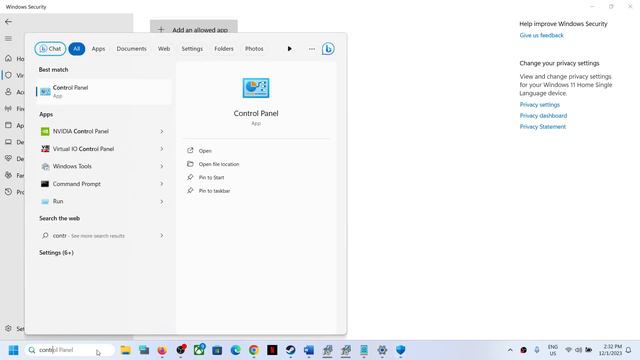Open Settings gear from taskbar
640x360 pixels.
pos(382,350)
